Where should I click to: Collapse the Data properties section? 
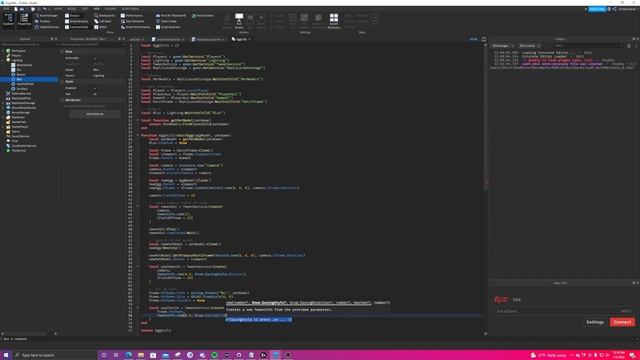point(62,51)
